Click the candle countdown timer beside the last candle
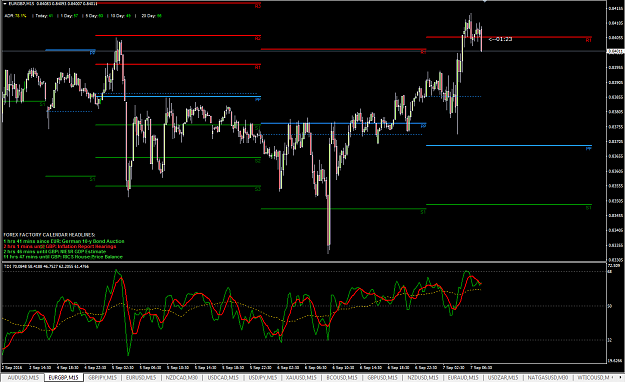The image size is (625, 382). point(500,39)
